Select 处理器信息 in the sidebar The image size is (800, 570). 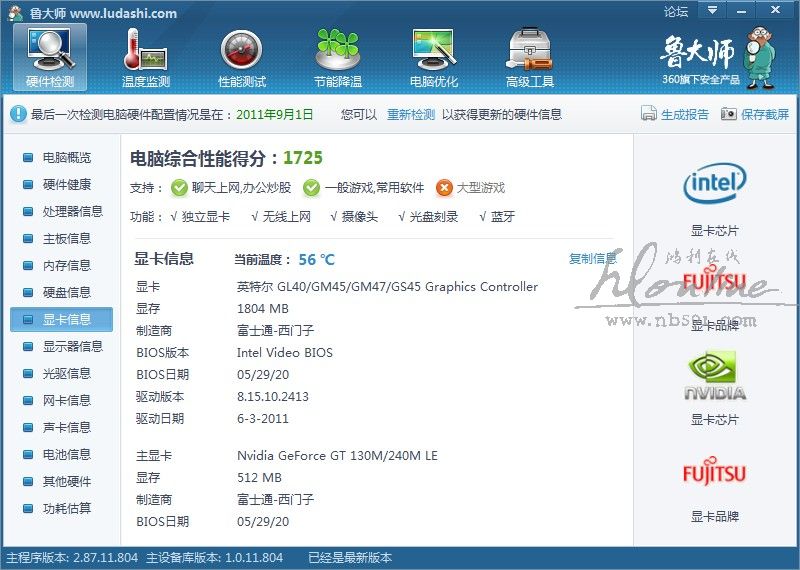[x=73, y=211]
